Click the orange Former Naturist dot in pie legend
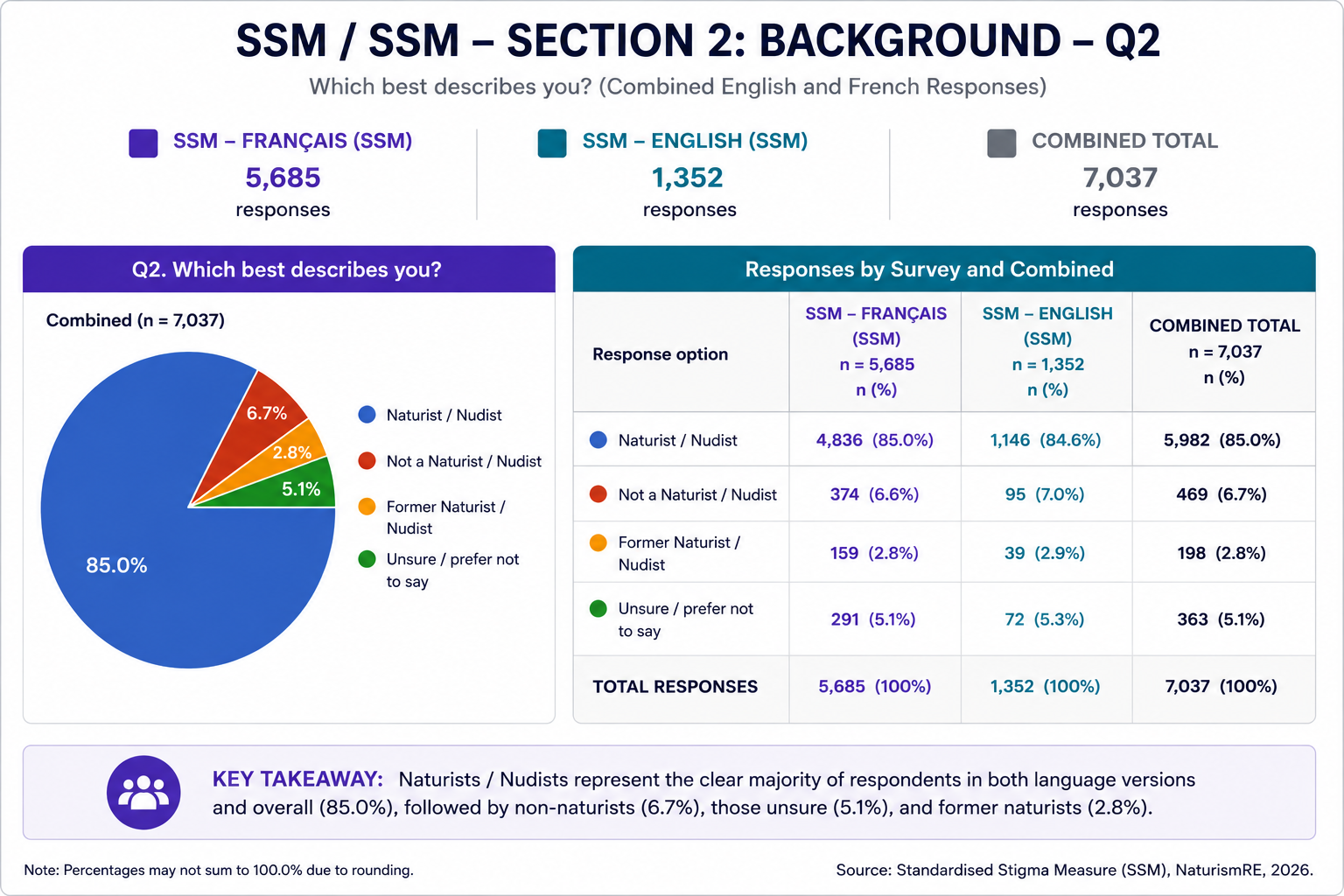The width and height of the screenshot is (1344, 896). (367, 507)
